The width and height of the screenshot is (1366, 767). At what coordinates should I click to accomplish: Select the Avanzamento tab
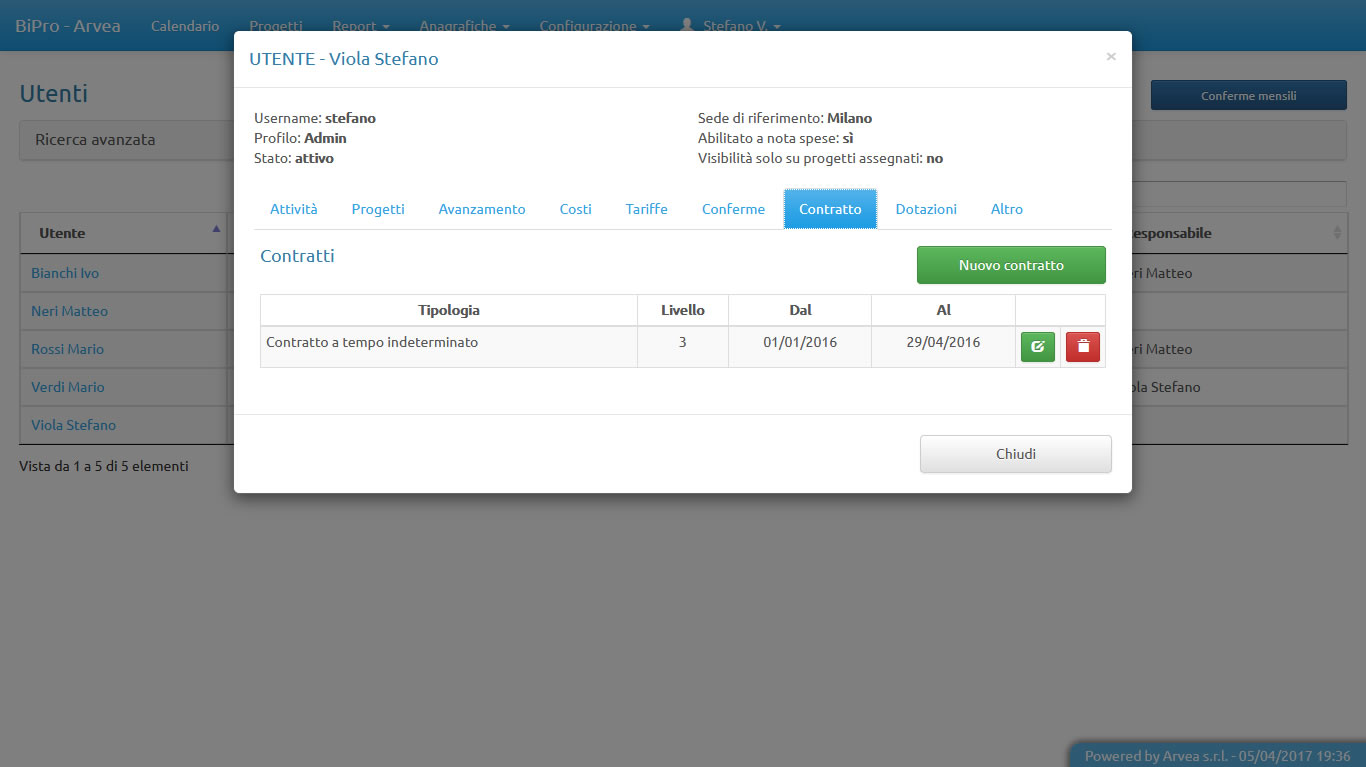click(481, 209)
